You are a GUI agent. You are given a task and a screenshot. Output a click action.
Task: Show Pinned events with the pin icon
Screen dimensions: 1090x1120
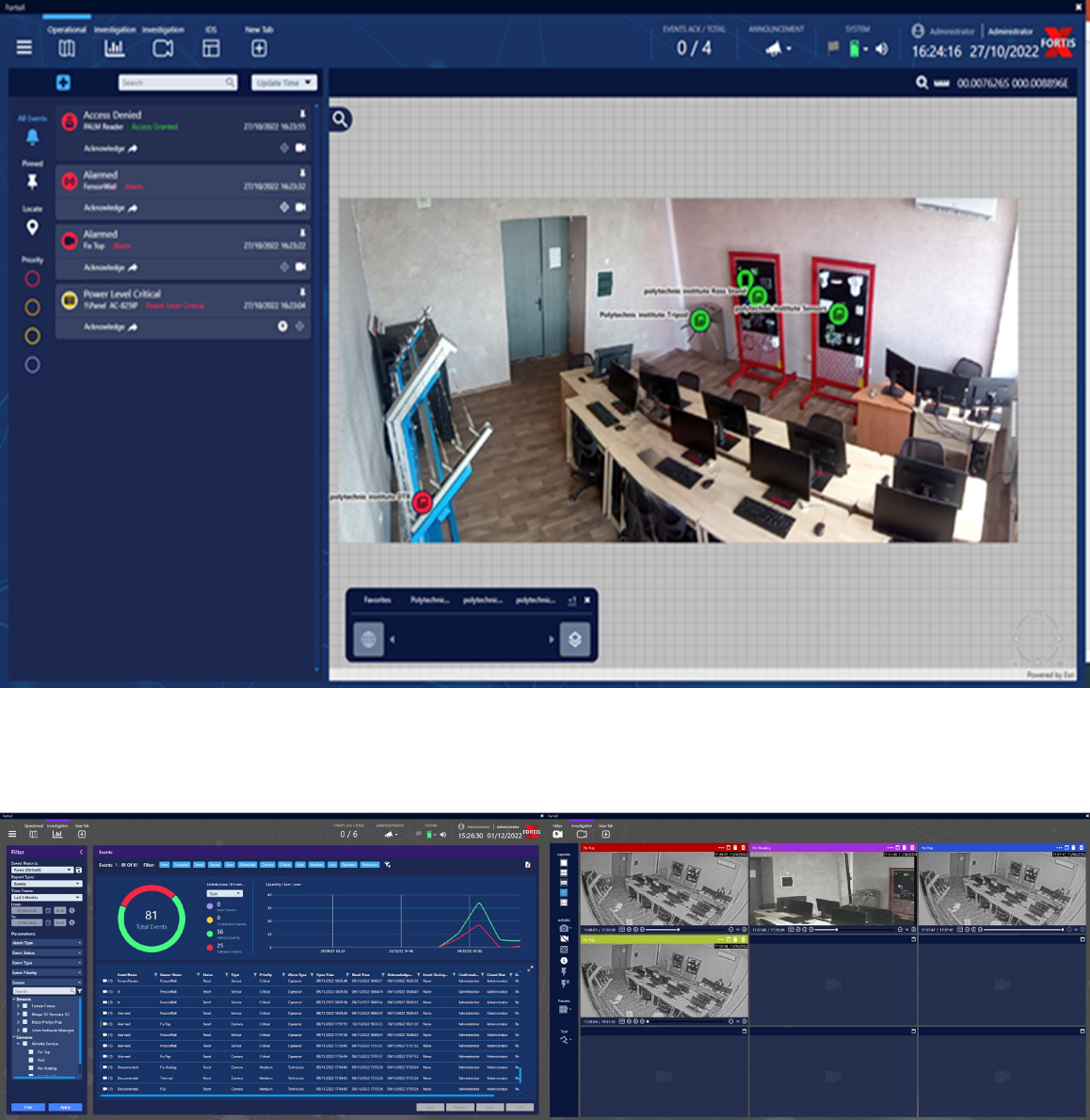pyautogui.click(x=32, y=182)
